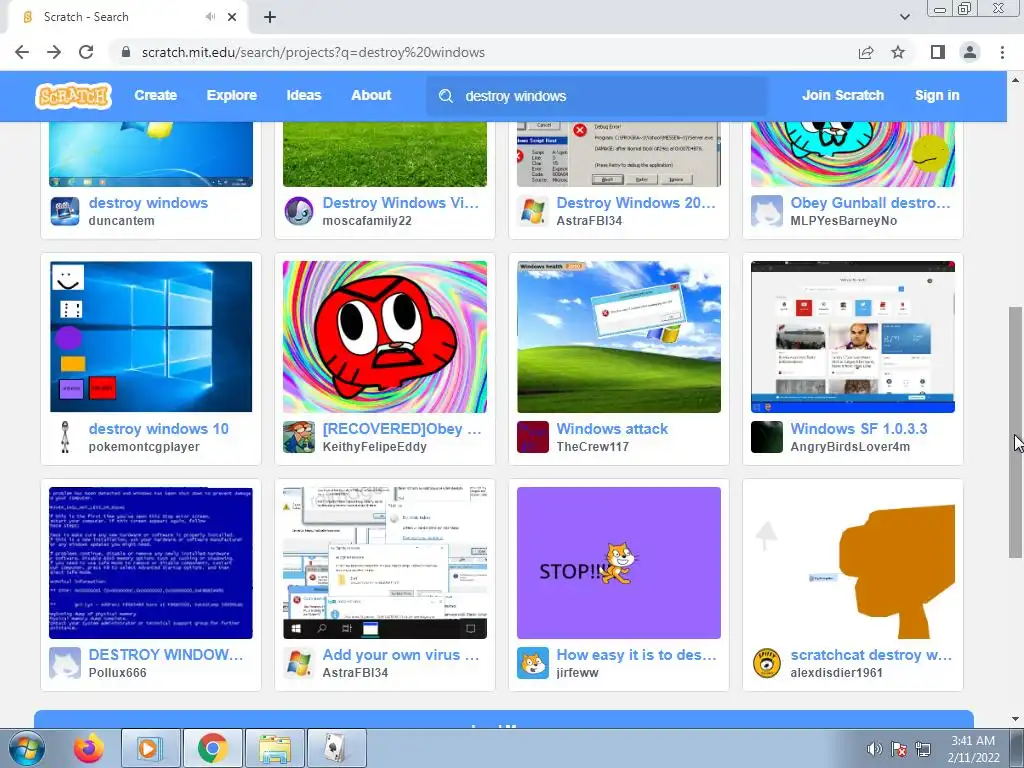Click the AstraFBI34 avatar beside Add your own virus

pyautogui.click(x=298, y=663)
